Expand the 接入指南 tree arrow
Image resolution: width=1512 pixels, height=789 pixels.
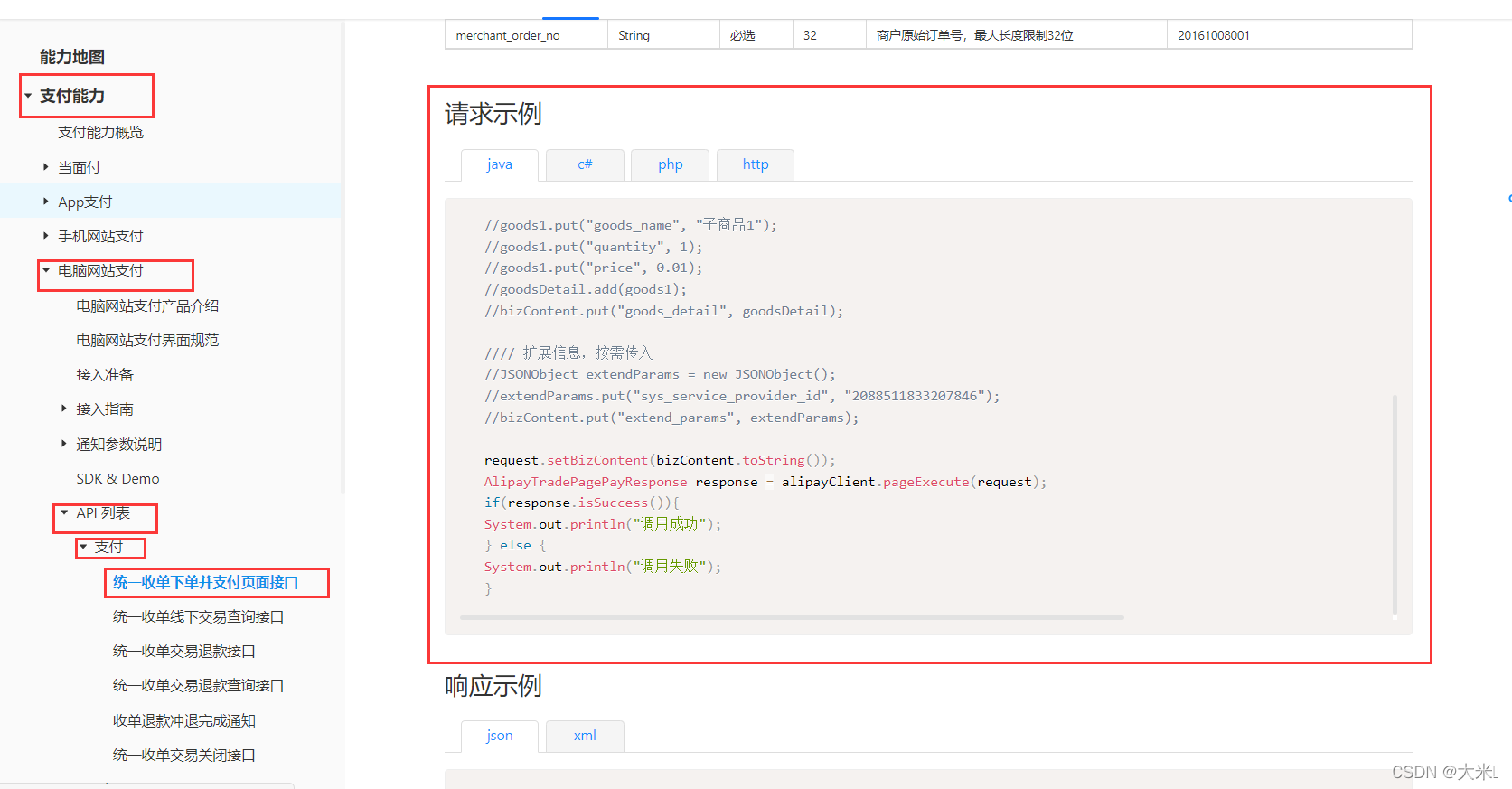click(64, 409)
